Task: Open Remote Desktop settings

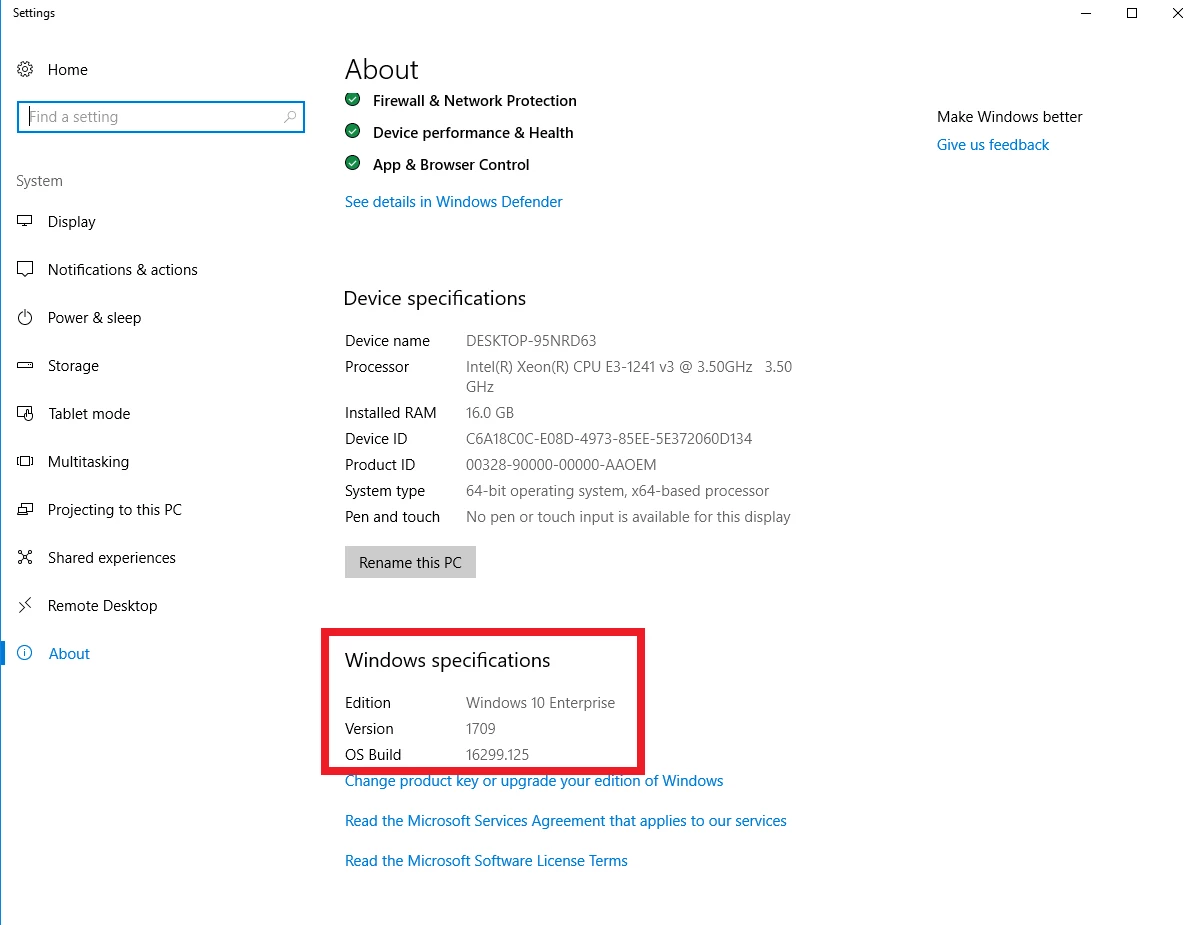Action: point(103,606)
